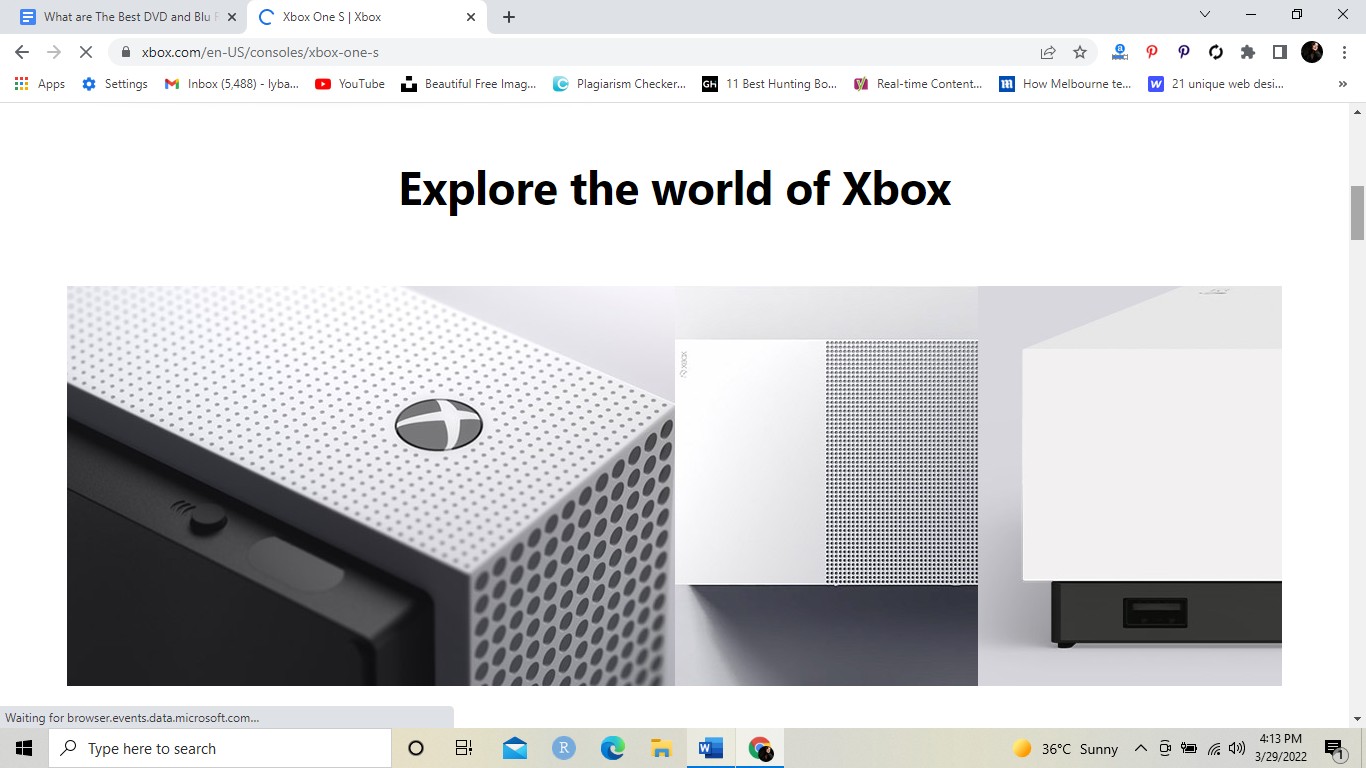Viewport: 1366px width, 768px height.
Task: Launch Microsoft Edge from the taskbar
Action: tap(613, 748)
